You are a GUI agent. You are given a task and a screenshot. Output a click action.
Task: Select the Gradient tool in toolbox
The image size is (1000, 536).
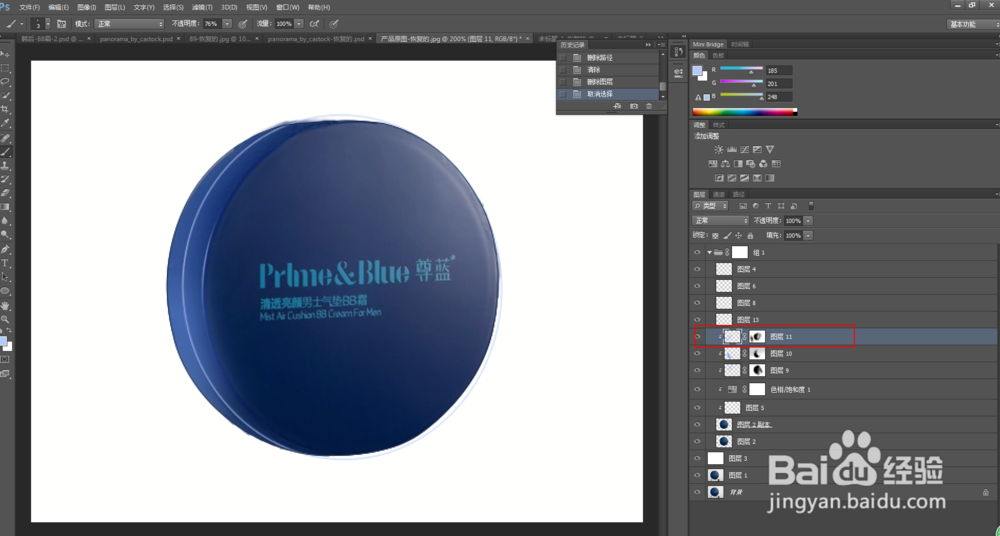pyautogui.click(x=5, y=207)
